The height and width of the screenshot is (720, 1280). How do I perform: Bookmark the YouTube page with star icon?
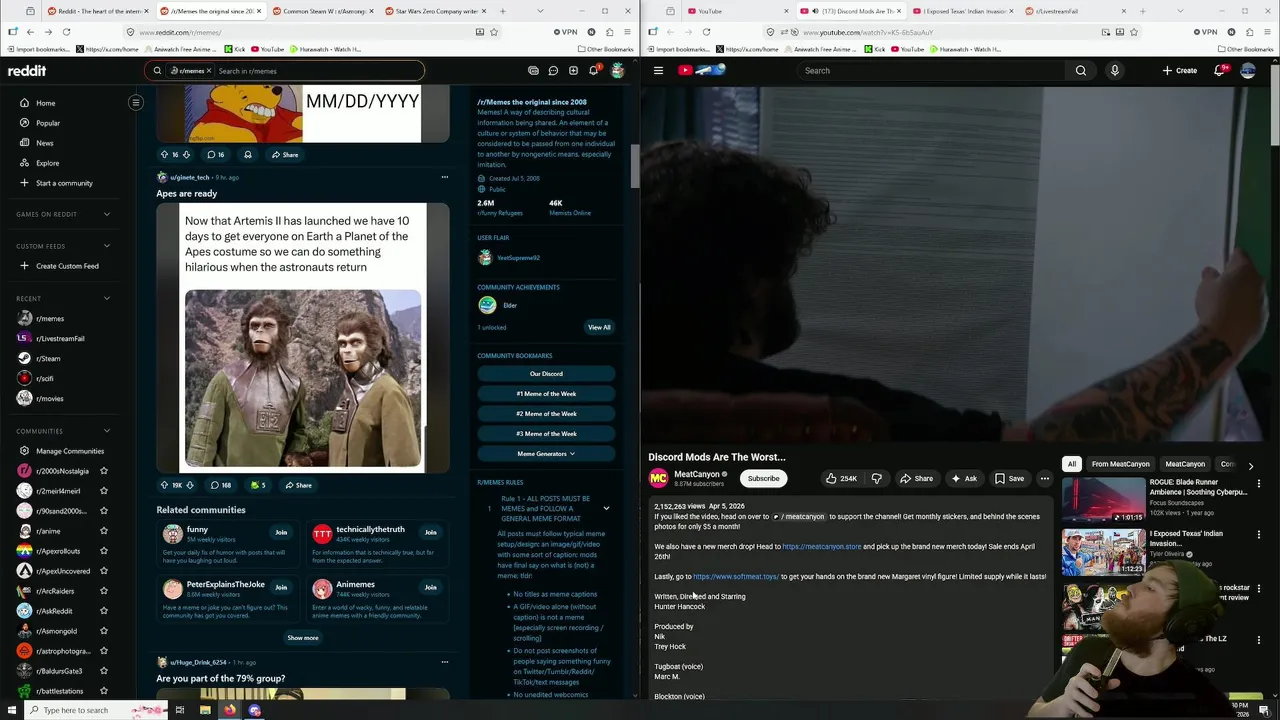pos(1134,32)
